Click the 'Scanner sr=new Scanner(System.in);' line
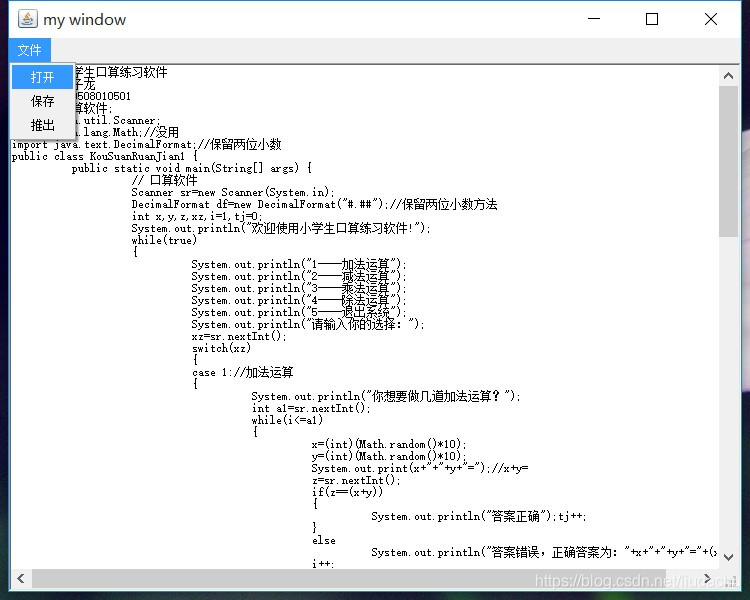 [x=233, y=192]
